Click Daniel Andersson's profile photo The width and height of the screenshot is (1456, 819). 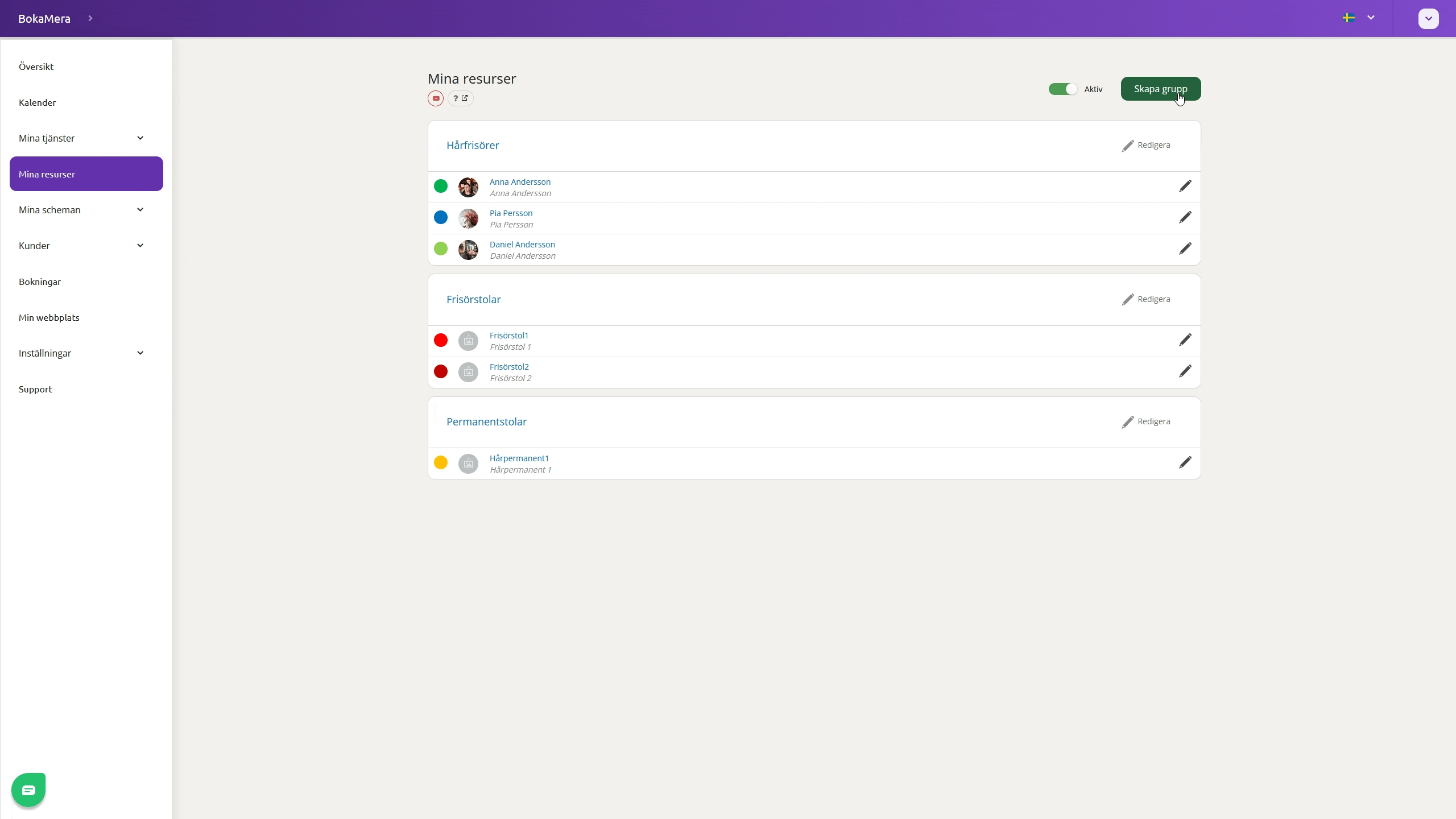click(x=468, y=250)
